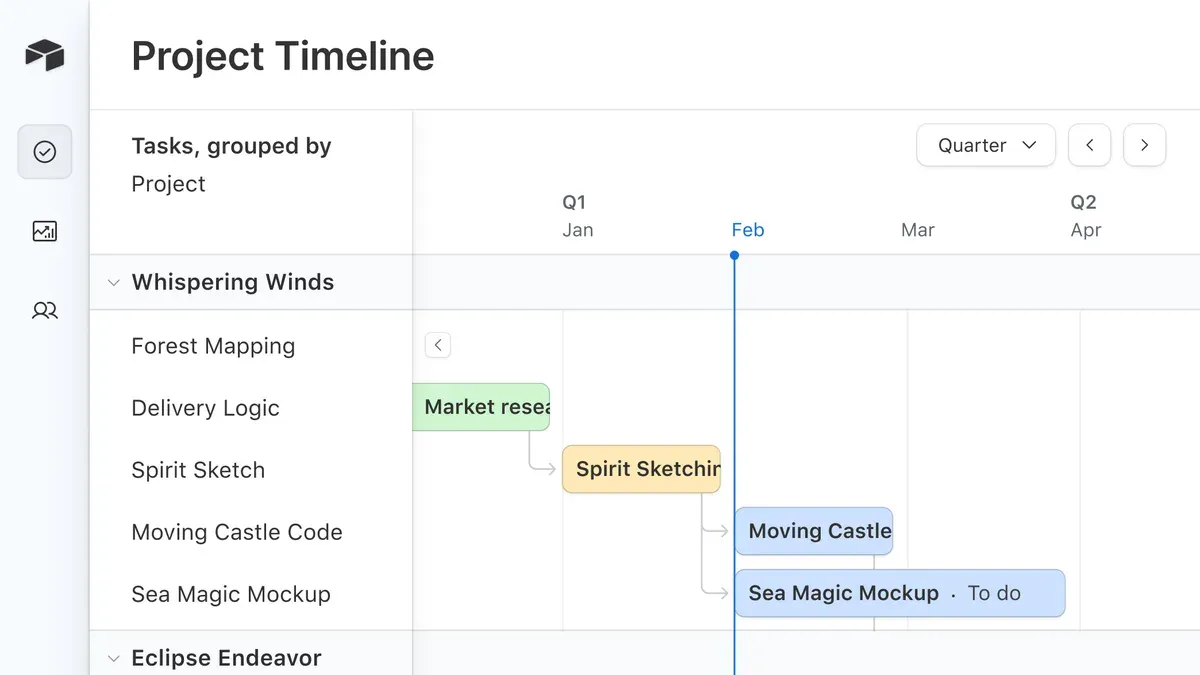Viewport: 1200px width, 675px height.
Task: Click the Whispering Winds group name
Action: tap(233, 282)
